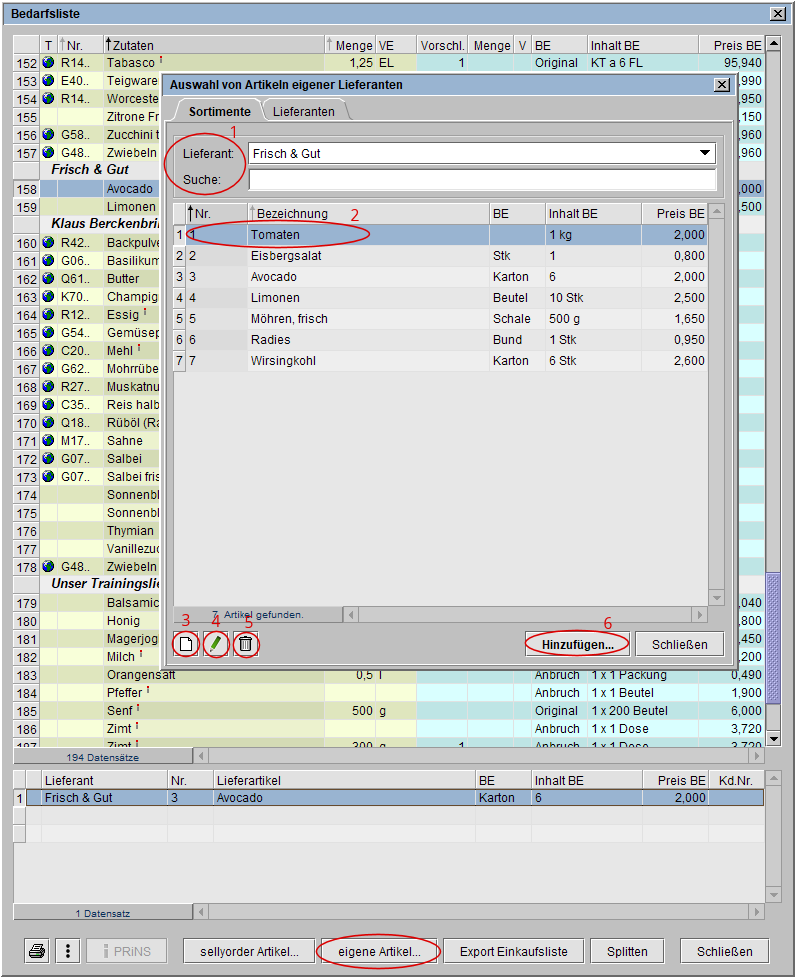Viewport: 795px width, 977px height.
Task: Switch to the Lieferanten tab
Action: (x=304, y=112)
